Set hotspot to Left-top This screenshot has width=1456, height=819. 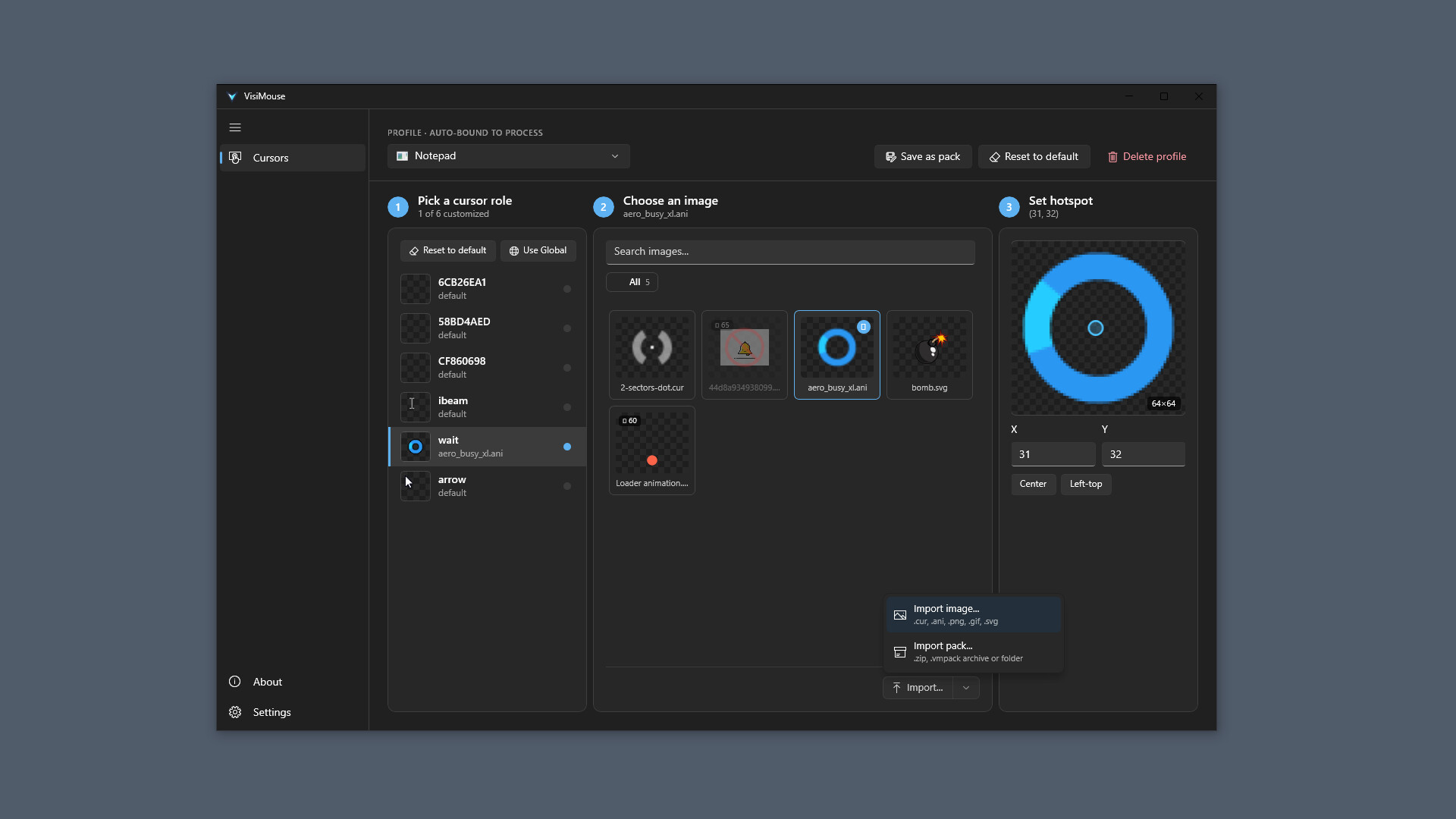pyautogui.click(x=1086, y=484)
